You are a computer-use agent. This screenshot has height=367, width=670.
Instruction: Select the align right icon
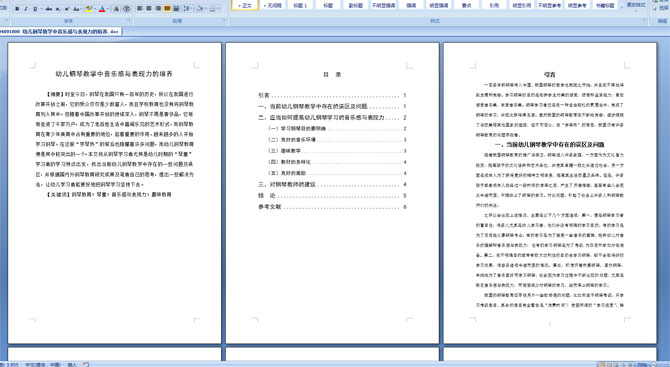(x=158, y=9)
